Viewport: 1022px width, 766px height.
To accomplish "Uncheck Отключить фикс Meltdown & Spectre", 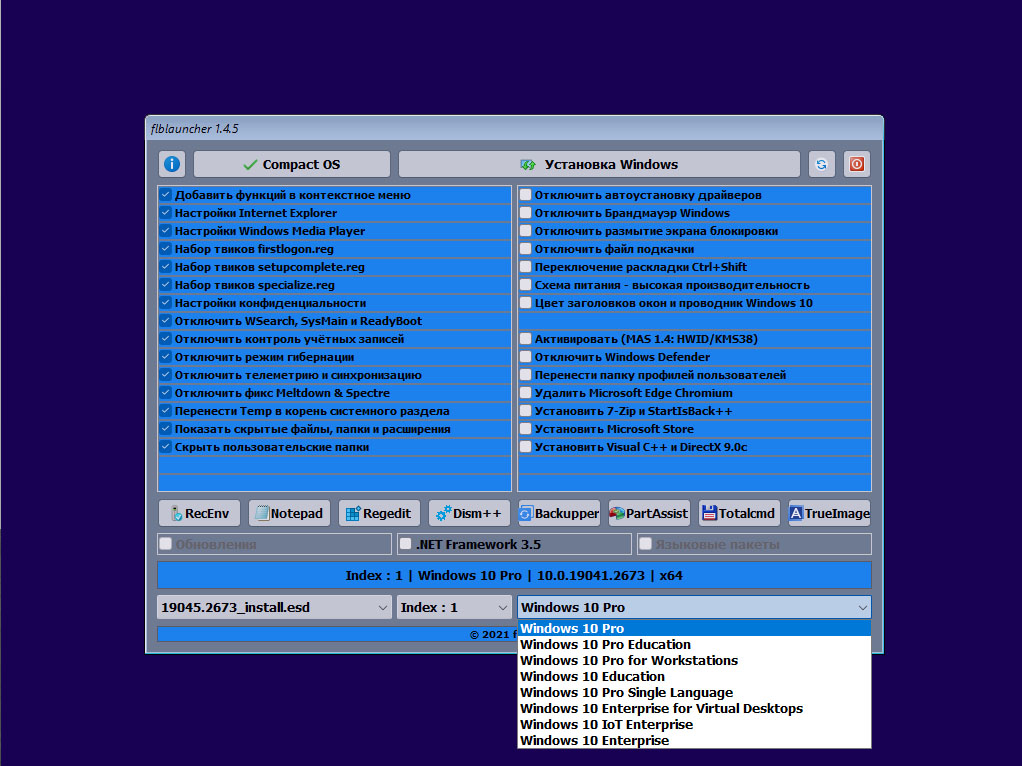I will tap(166, 393).
